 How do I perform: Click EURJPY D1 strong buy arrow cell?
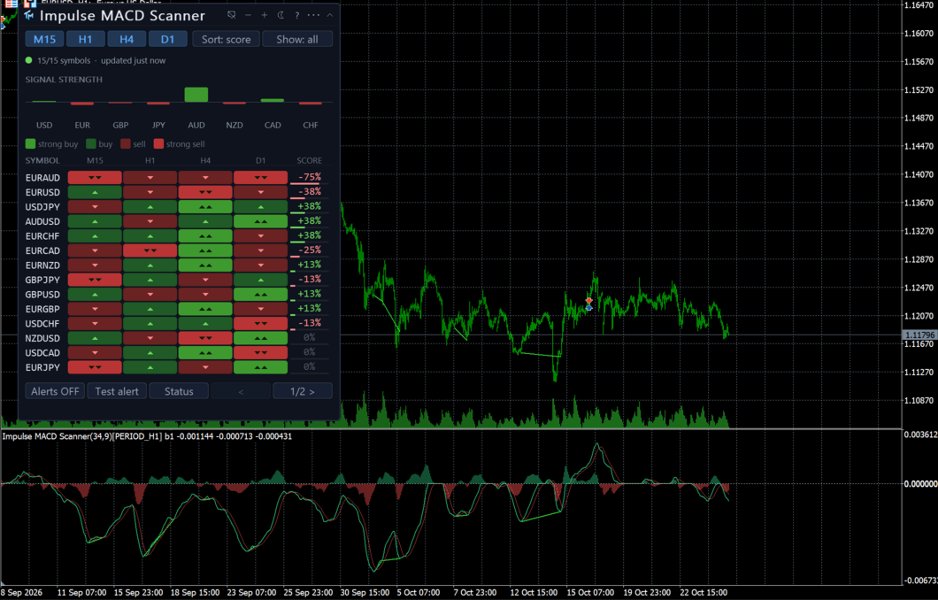(x=260, y=367)
